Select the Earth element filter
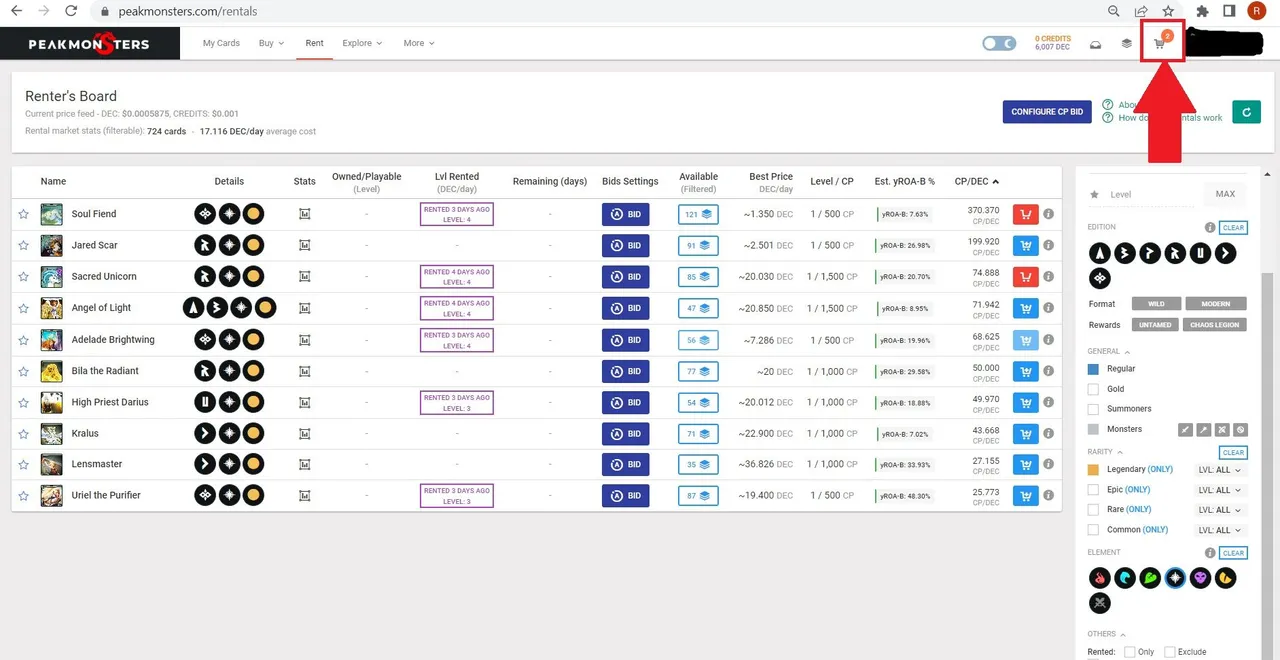The height and width of the screenshot is (660, 1280). click(1150, 577)
